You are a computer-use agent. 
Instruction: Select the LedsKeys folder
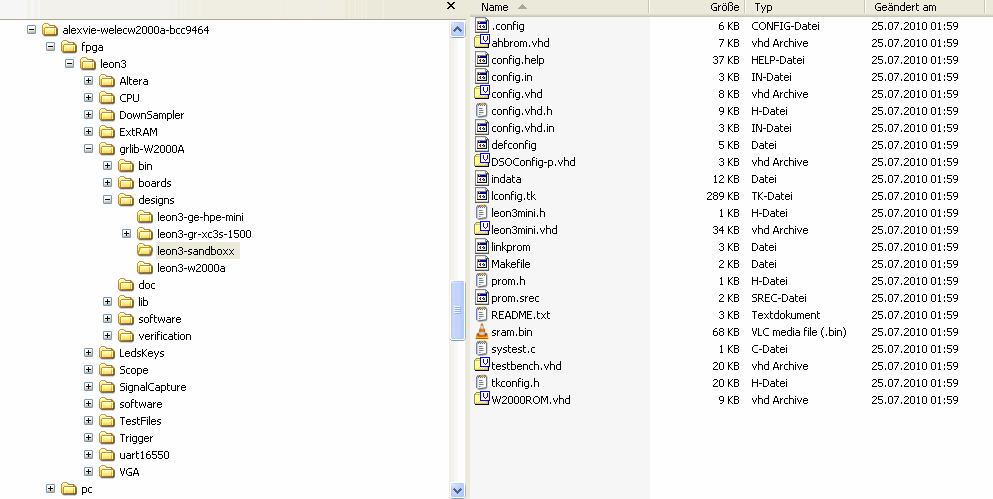(141, 353)
